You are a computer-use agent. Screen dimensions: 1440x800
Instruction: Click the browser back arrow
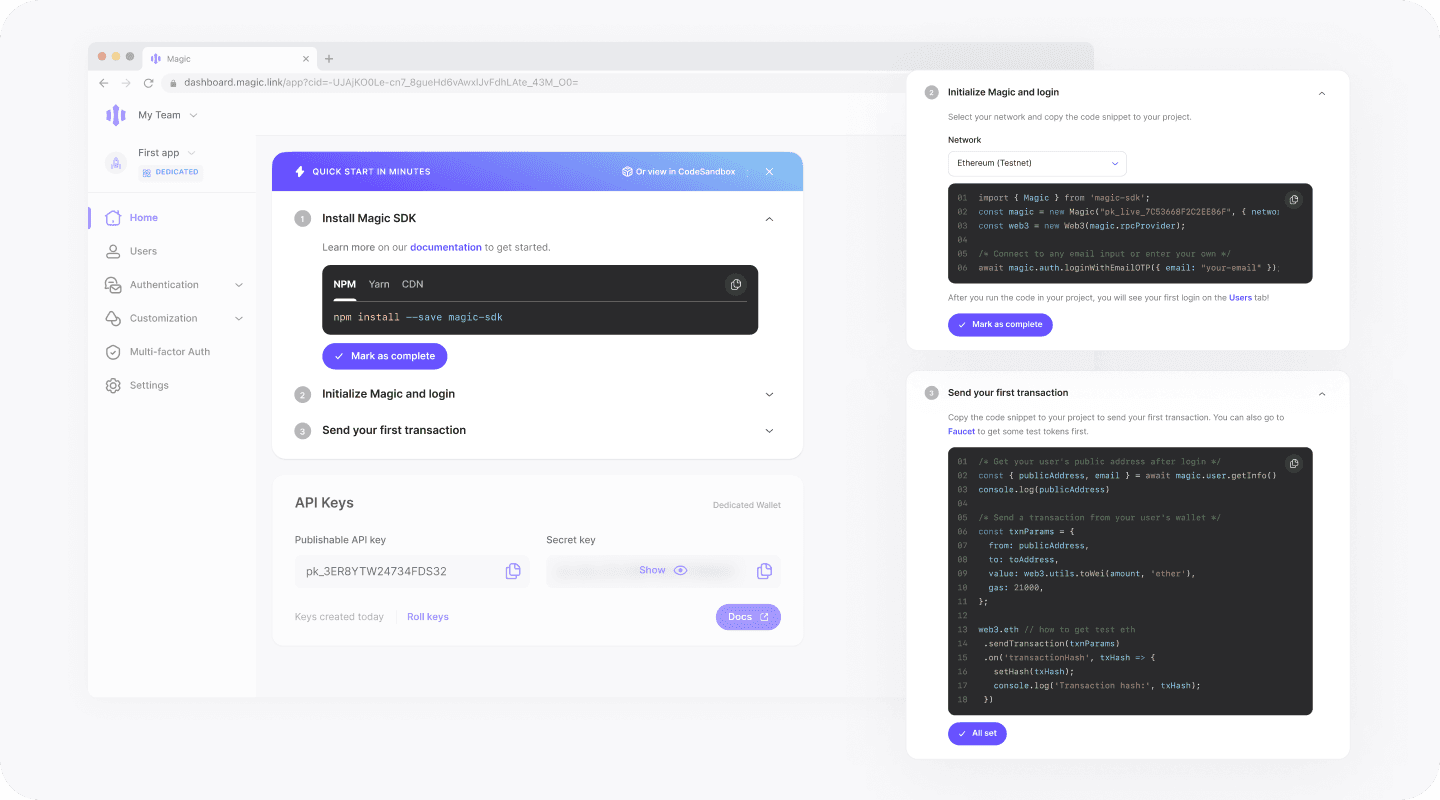click(104, 83)
